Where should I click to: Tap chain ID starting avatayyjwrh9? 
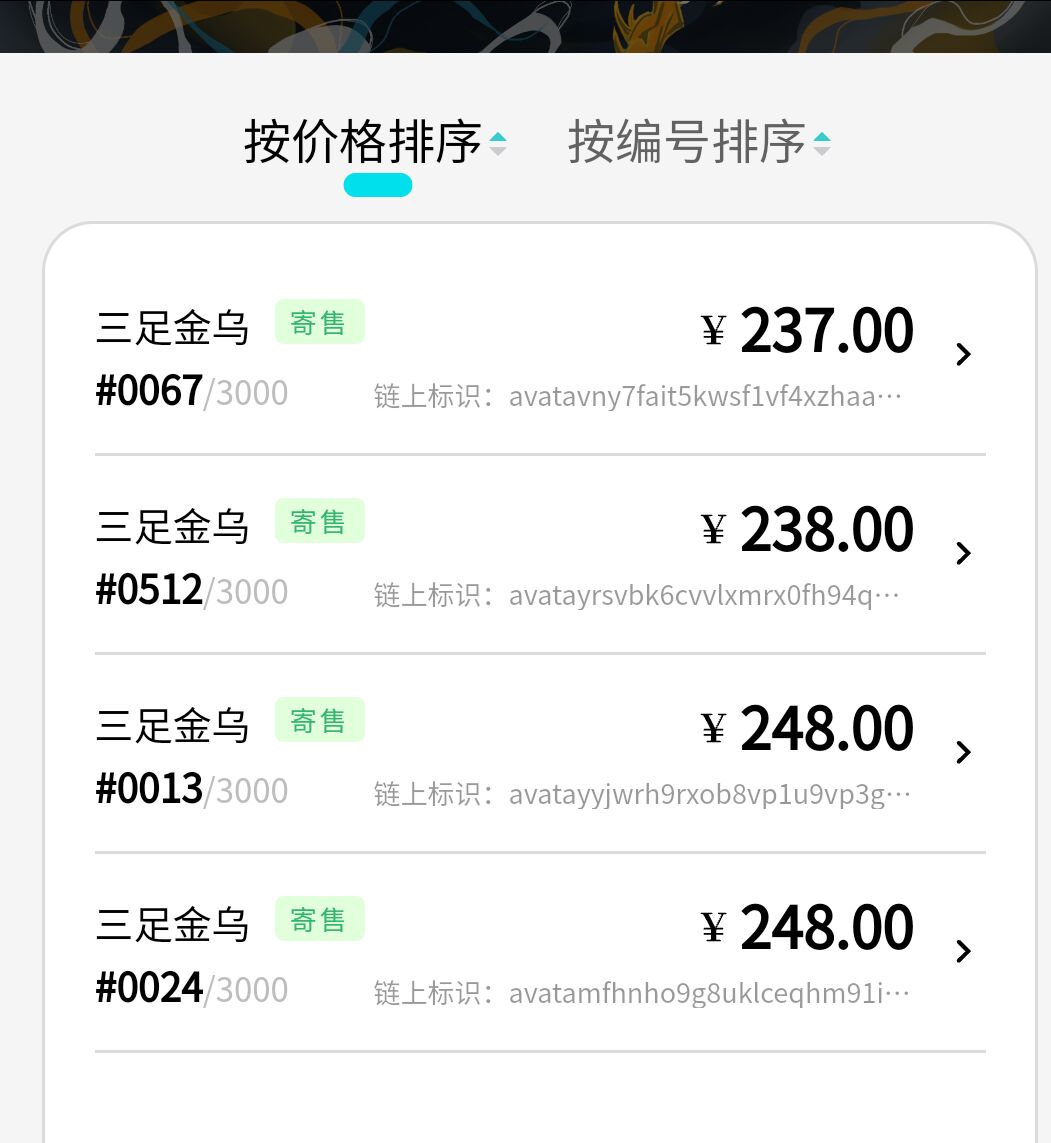tap(640, 795)
